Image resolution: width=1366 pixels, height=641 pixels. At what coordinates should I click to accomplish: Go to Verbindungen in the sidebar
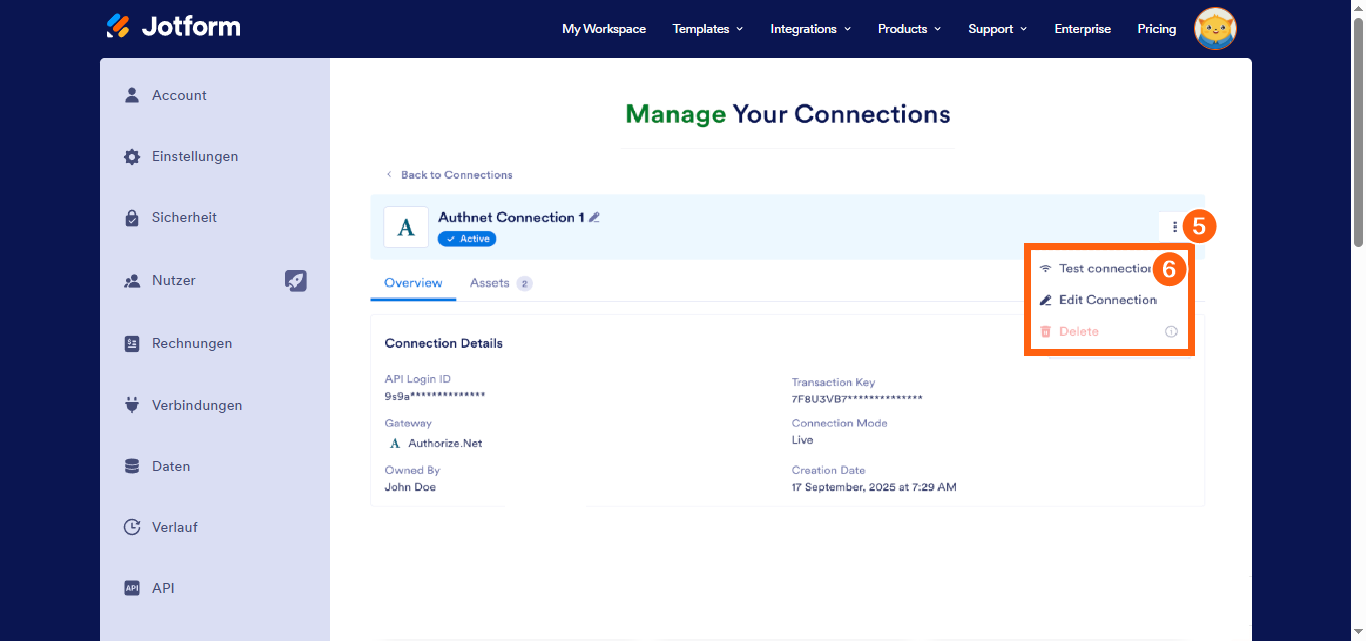[196, 405]
